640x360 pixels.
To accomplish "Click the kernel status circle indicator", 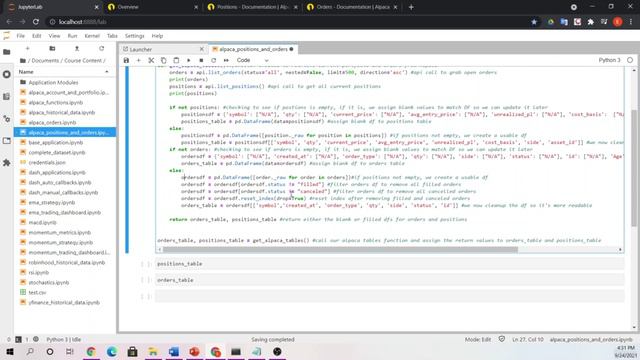I will 630,60.
